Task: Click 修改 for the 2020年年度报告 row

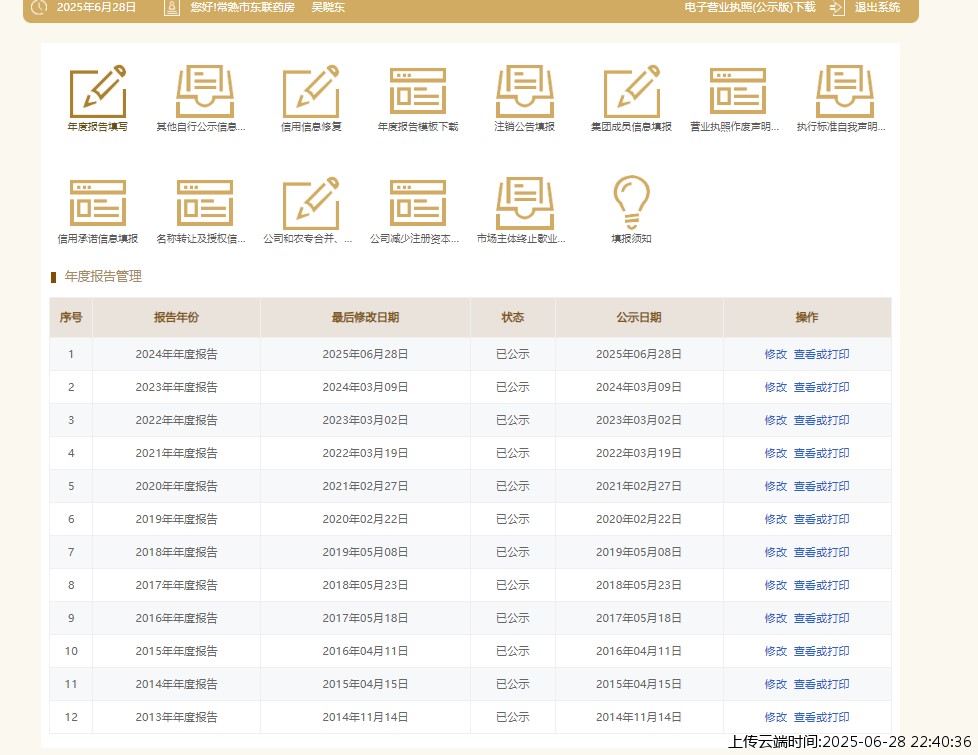Action: click(x=776, y=486)
